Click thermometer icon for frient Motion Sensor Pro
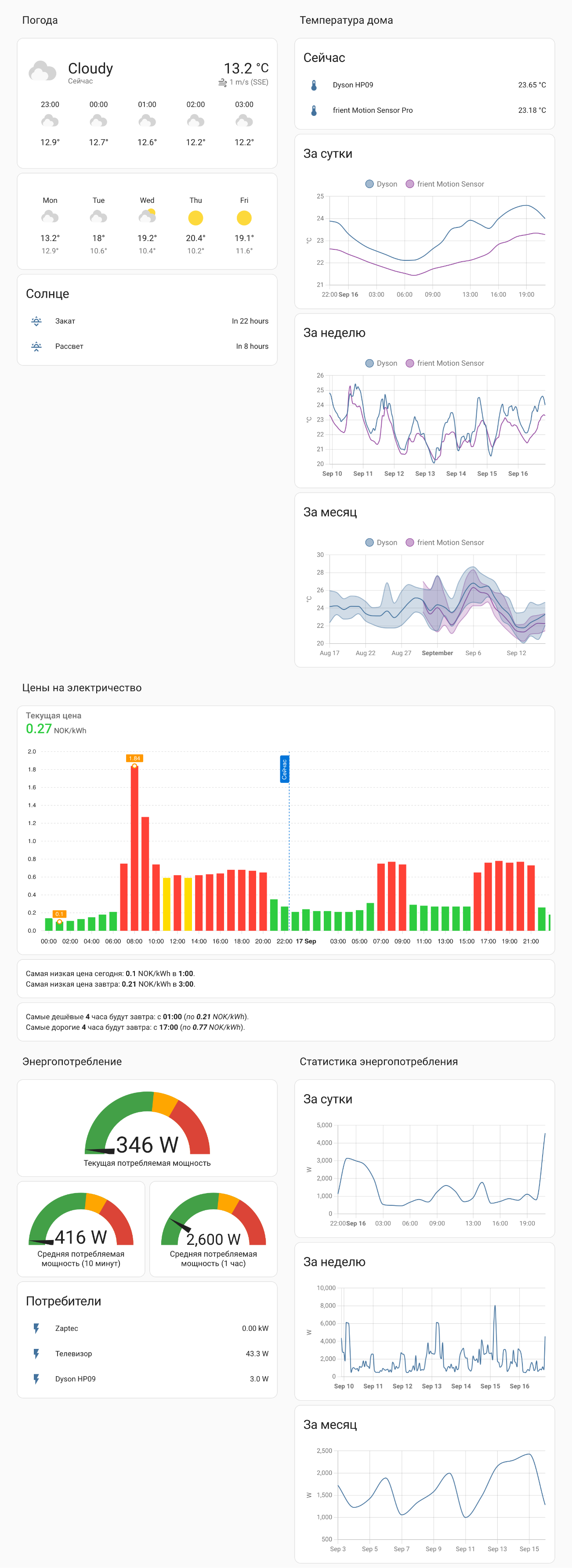Image resolution: width=572 pixels, height=1568 pixels. pyautogui.click(x=314, y=110)
